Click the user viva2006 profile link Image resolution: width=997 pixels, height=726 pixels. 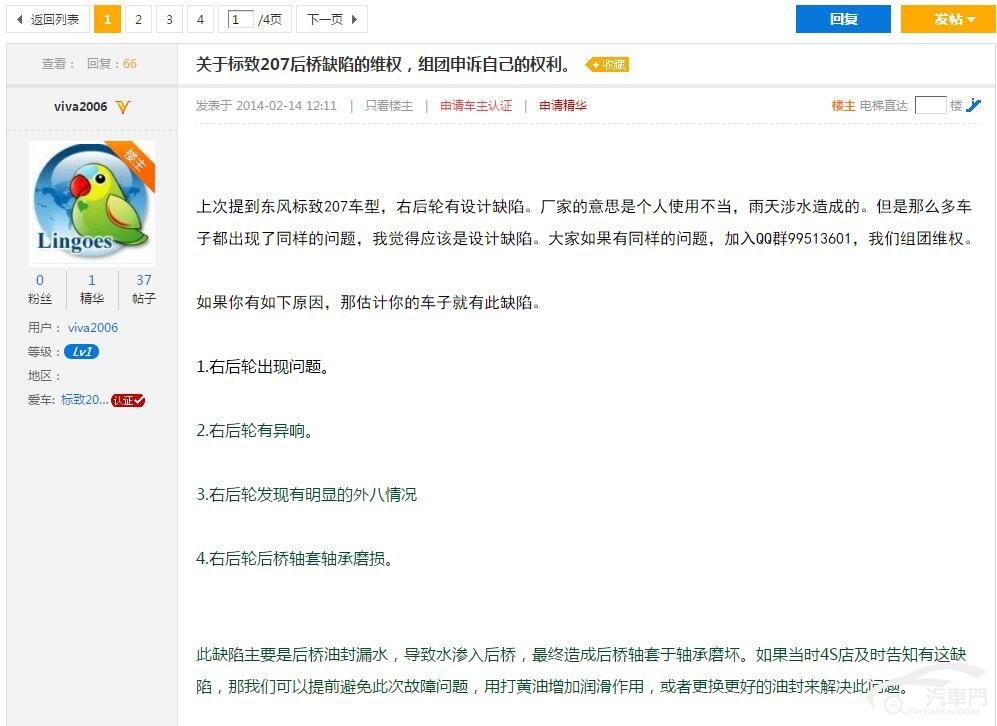point(93,328)
